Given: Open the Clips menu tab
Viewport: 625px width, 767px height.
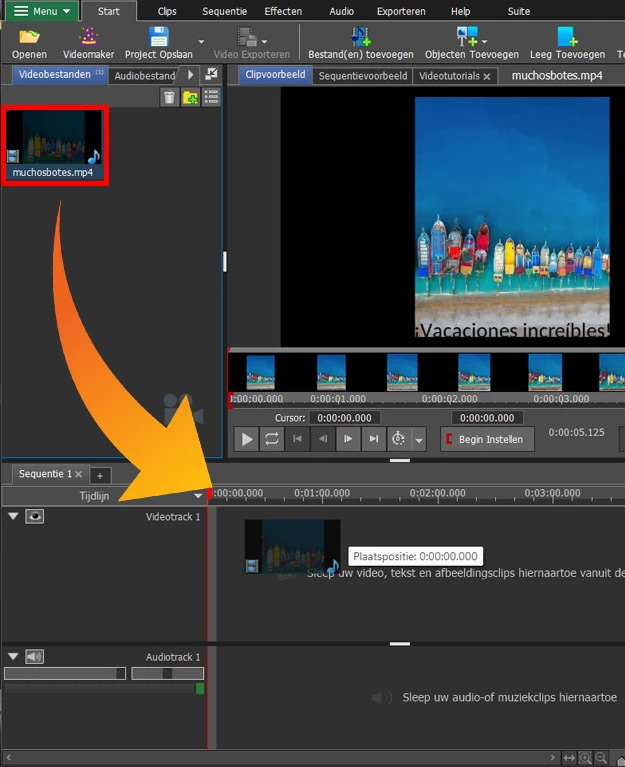Looking at the screenshot, I should coord(167,11).
